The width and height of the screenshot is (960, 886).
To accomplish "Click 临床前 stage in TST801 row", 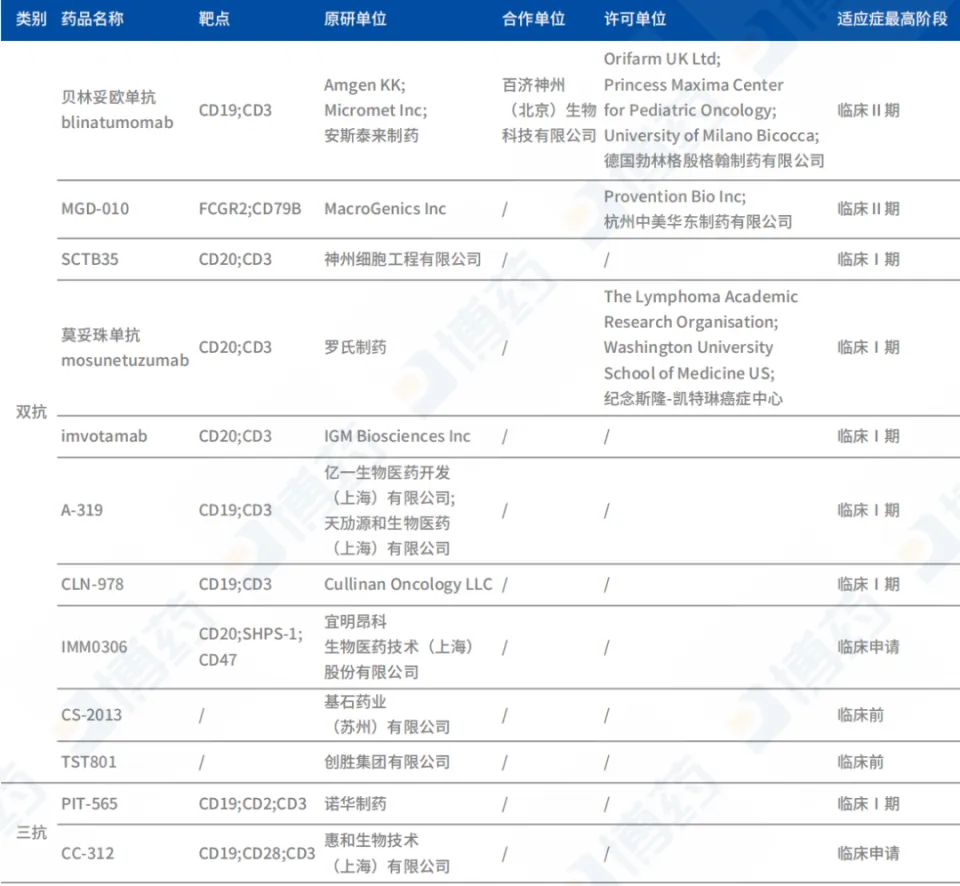I will click(x=860, y=762).
